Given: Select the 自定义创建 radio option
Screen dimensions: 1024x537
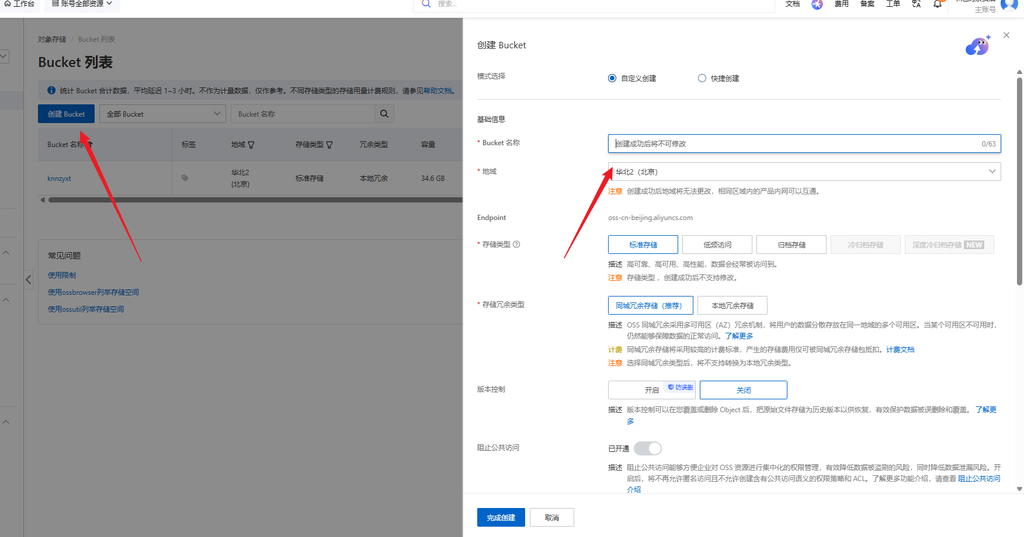Looking at the screenshot, I should 612,78.
